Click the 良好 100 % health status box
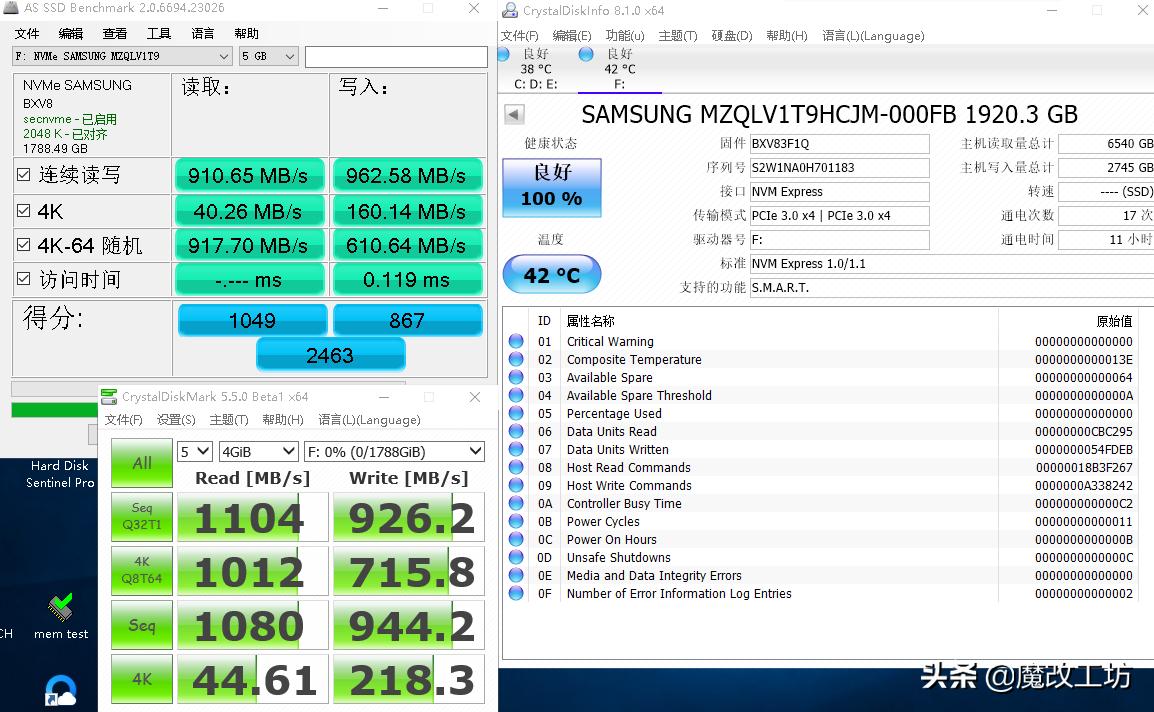The height and width of the screenshot is (712, 1154). tap(551, 187)
